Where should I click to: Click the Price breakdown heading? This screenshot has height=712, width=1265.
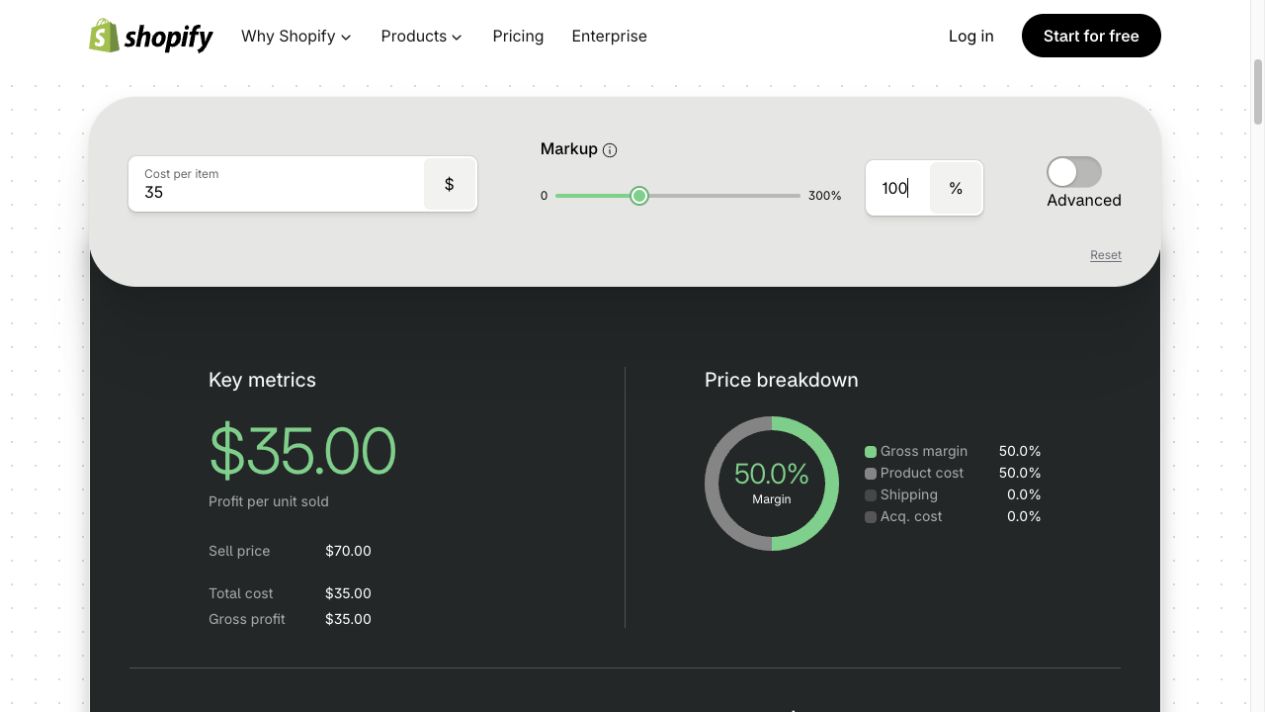[781, 380]
